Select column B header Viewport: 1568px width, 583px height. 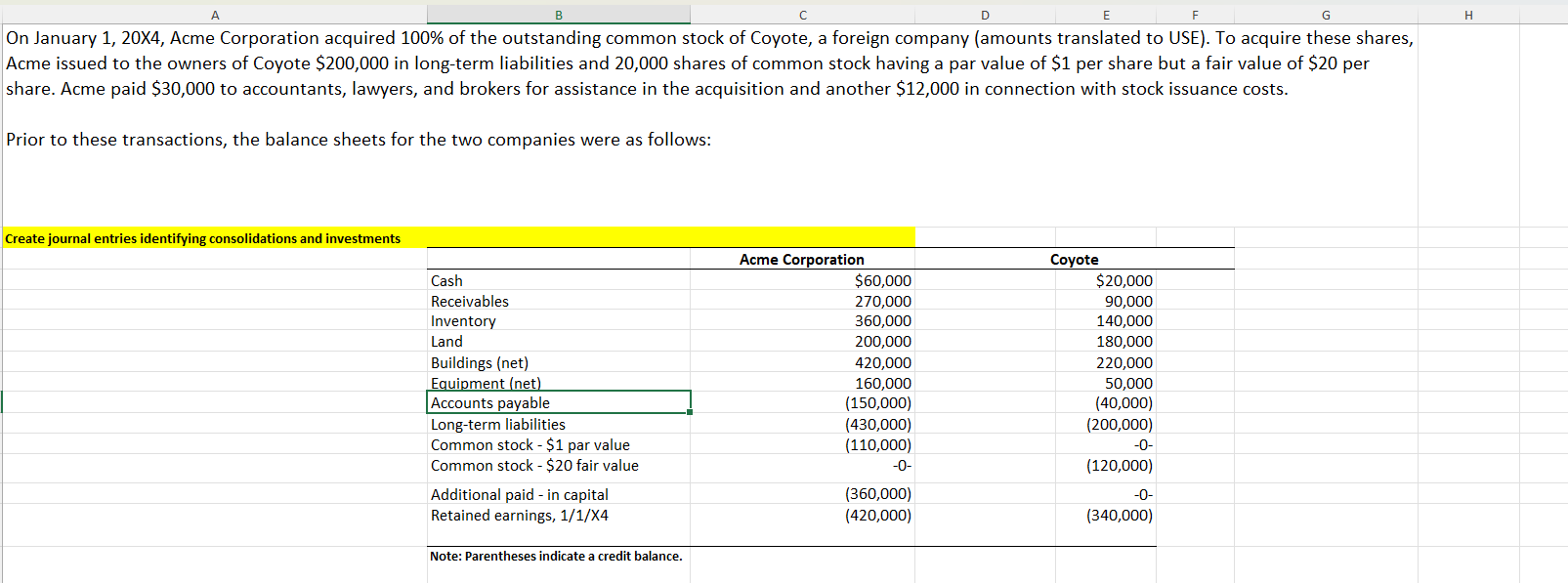(x=559, y=15)
